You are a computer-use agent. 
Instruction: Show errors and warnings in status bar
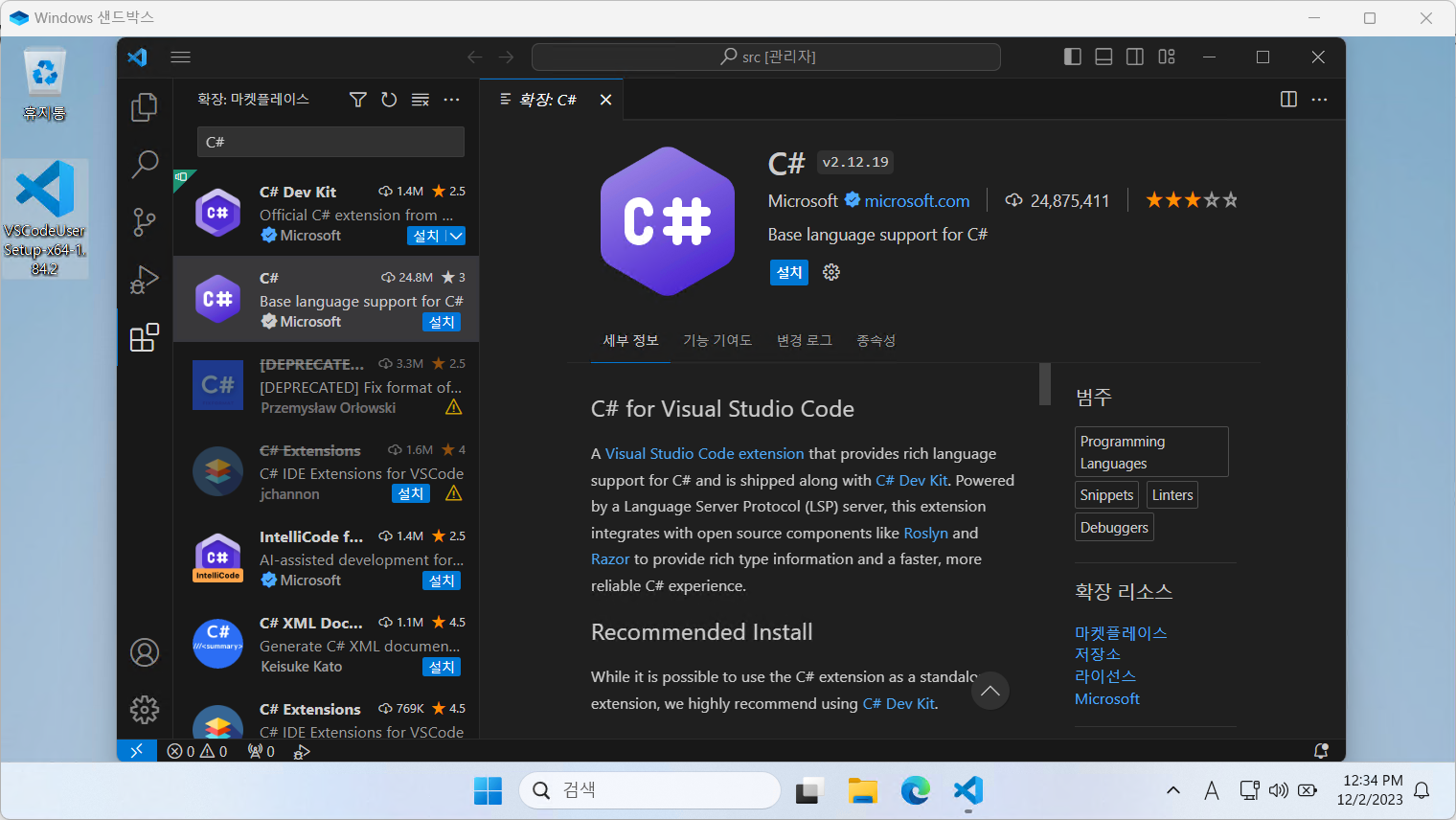[x=197, y=751]
